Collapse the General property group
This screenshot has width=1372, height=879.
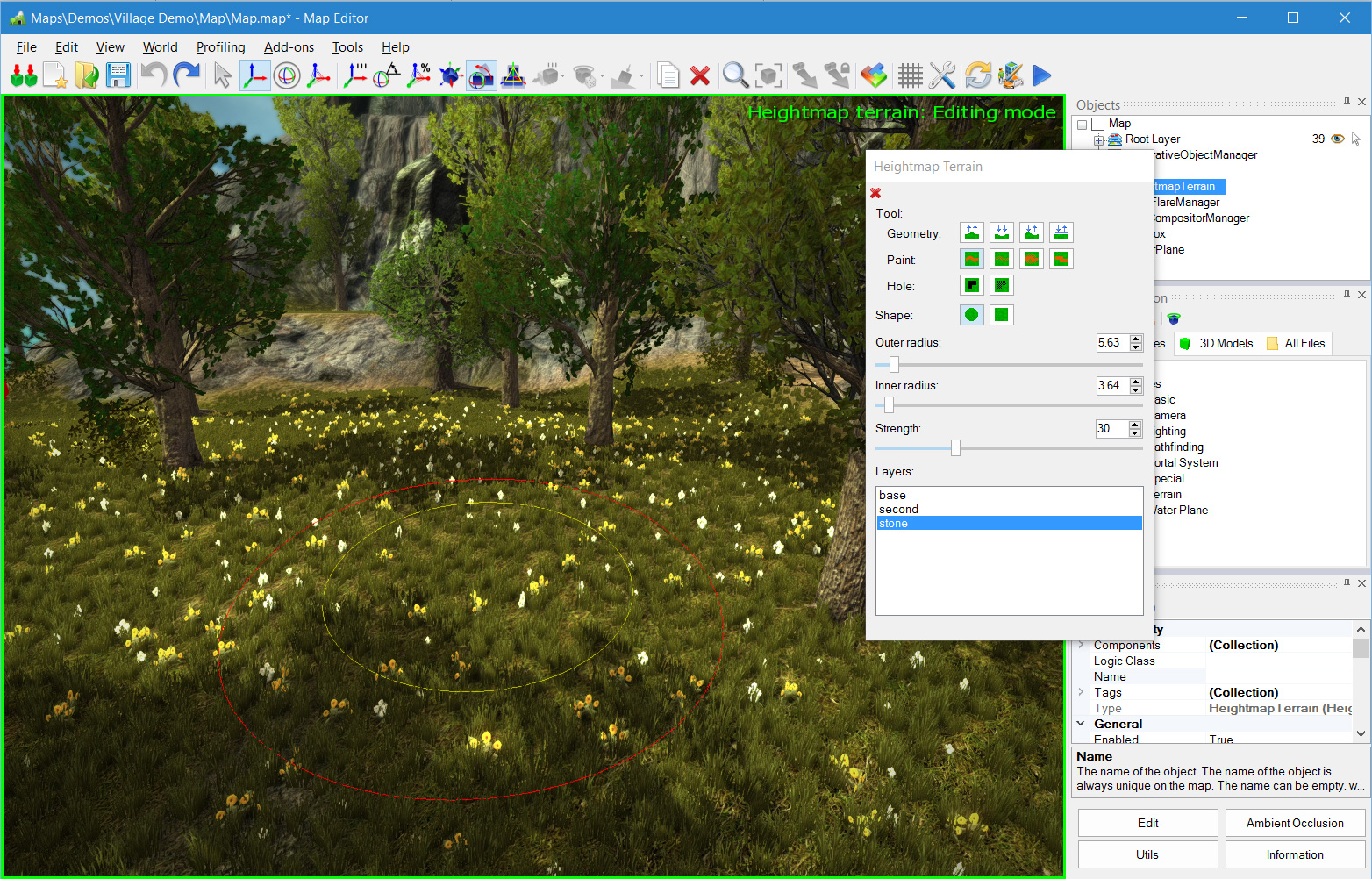pos(1082,724)
